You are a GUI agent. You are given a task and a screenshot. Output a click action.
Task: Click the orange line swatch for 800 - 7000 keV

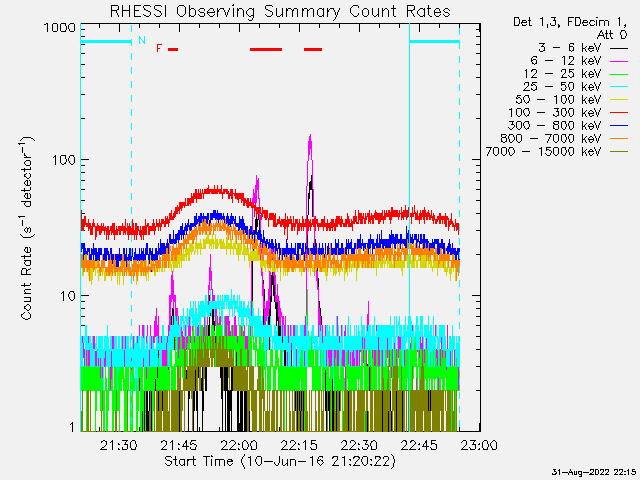click(x=619, y=139)
